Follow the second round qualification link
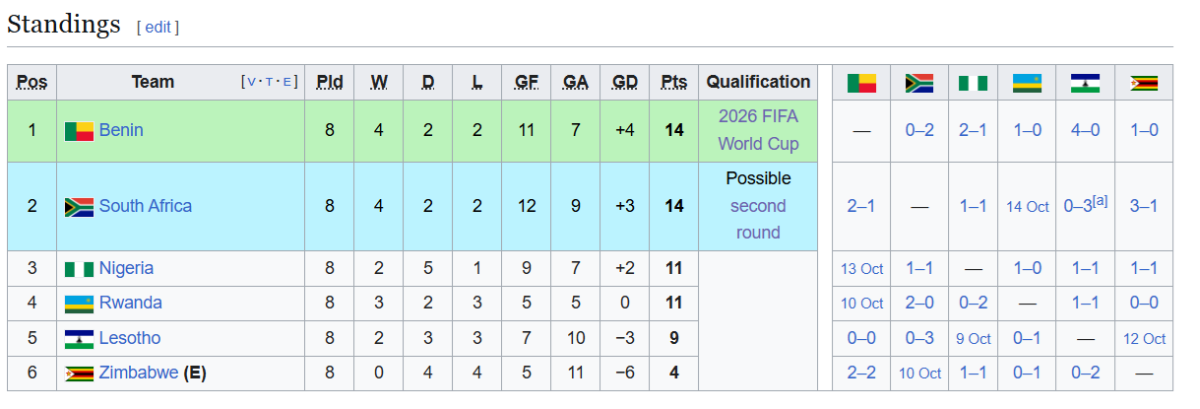Screen dimensions: 1200x409 pyautogui.click(x=758, y=219)
